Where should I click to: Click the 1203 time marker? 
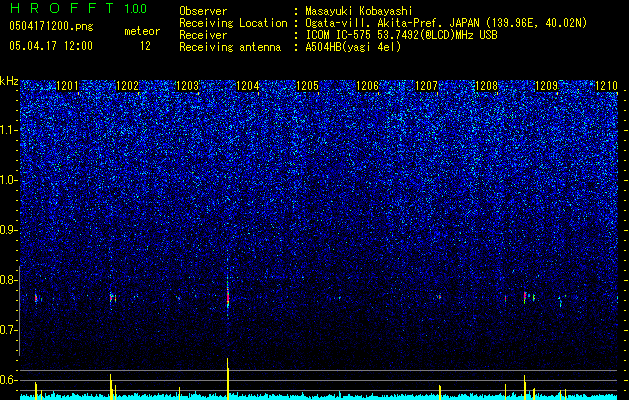pyautogui.click(x=187, y=86)
